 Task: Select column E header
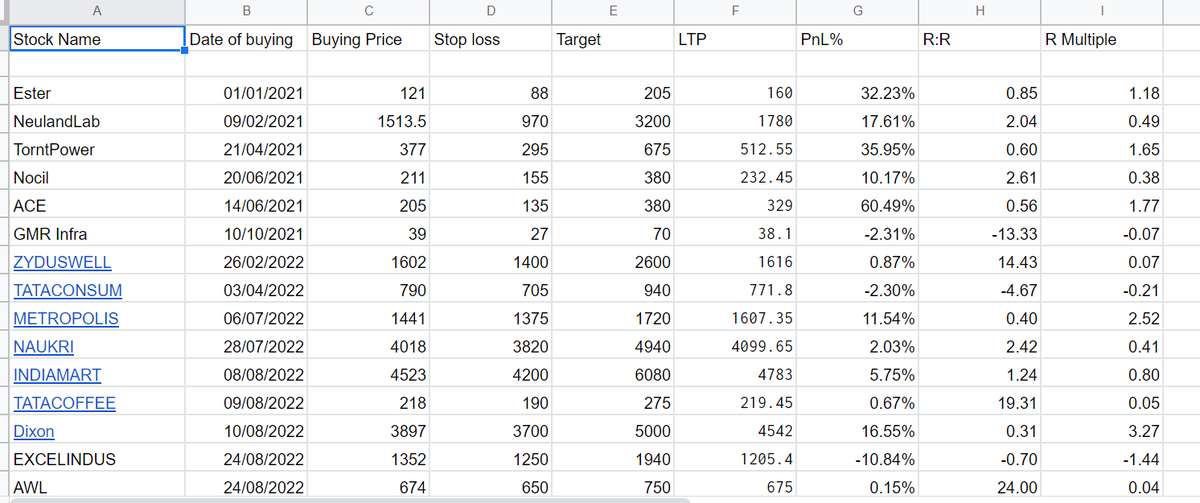click(612, 12)
